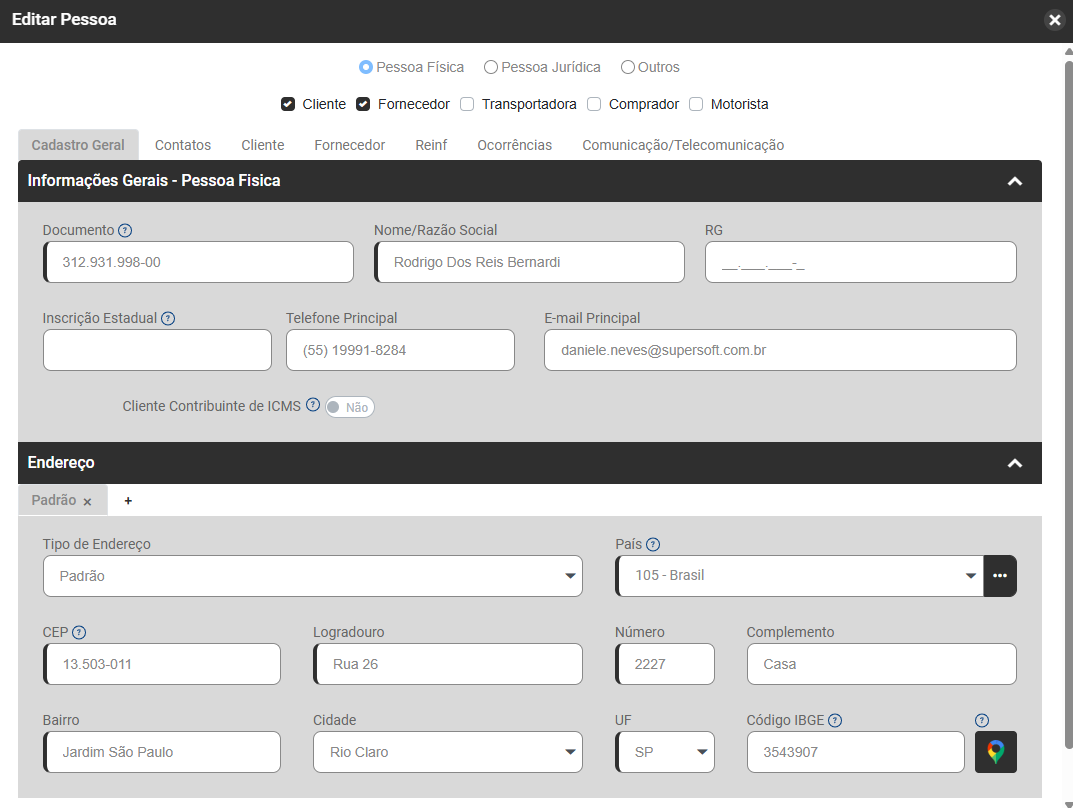The width and height of the screenshot is (1073, 808).
Task: Click the help icon next to País
Action: coord(653,545)
